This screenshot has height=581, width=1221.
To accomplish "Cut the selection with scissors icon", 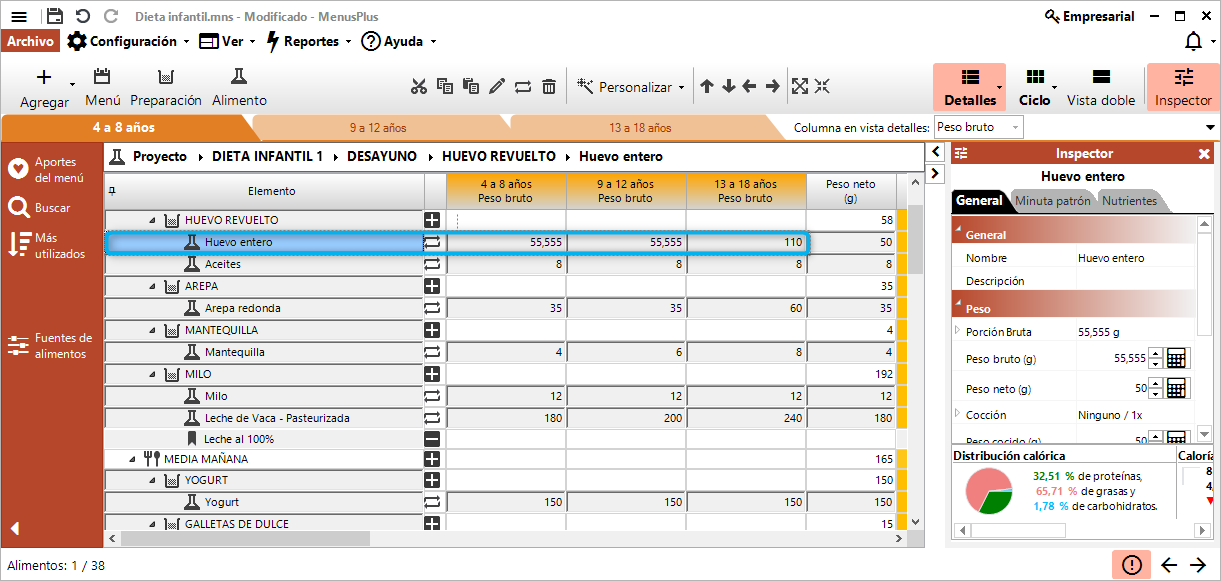I will tap(419, 86).
